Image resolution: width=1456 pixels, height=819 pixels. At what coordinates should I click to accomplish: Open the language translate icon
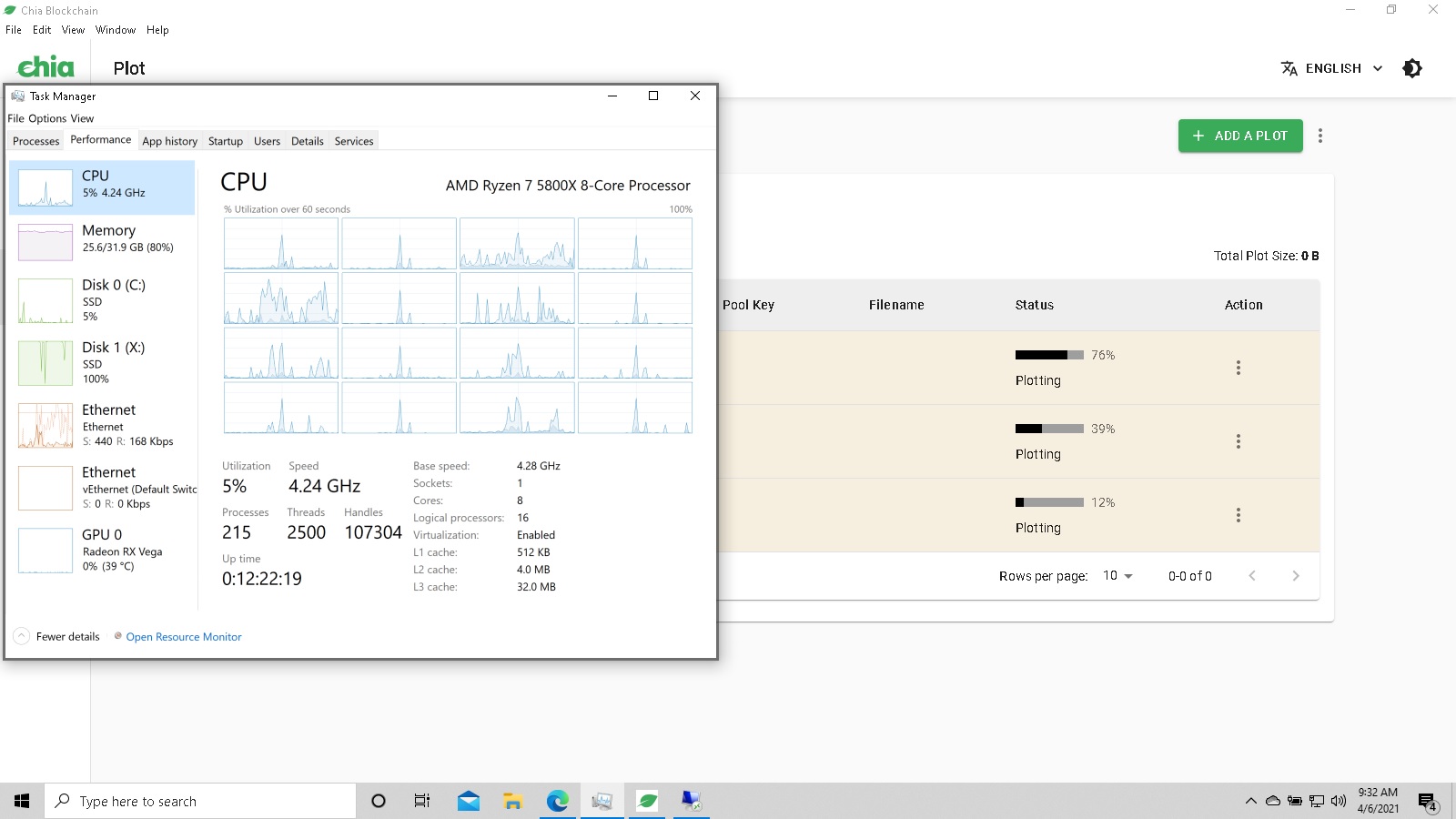click(x=1289, y=68)
